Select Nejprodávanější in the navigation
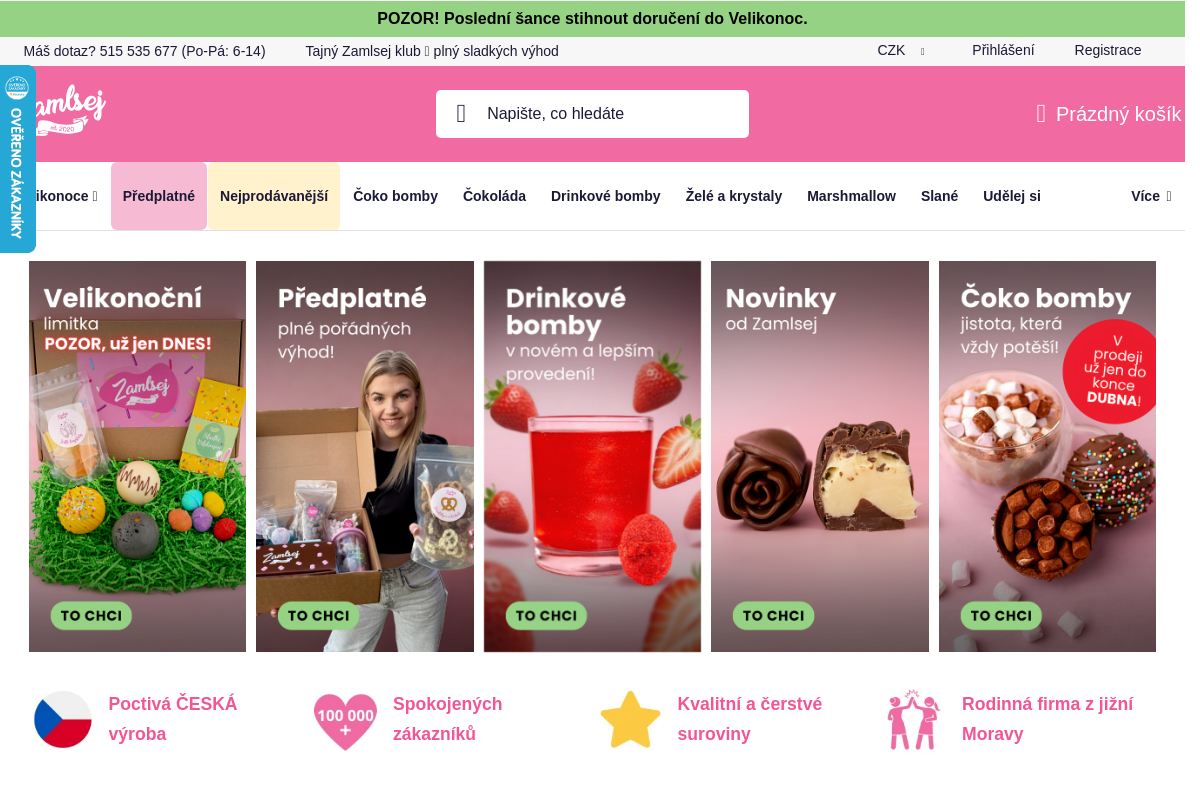This screenshot has width=1200, height=800. coord(274,196)
